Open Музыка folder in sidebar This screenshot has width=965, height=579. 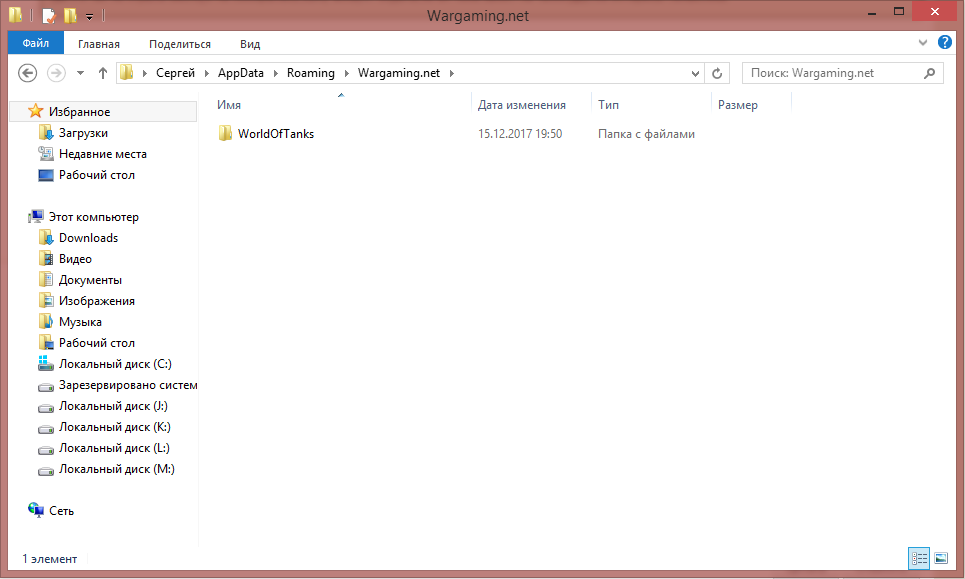click(x=80, y=322)
